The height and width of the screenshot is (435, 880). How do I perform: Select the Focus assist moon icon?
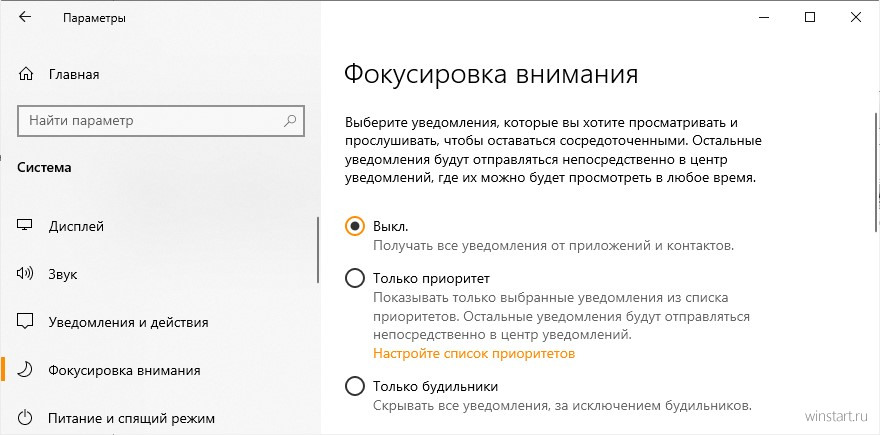[25, 370]
